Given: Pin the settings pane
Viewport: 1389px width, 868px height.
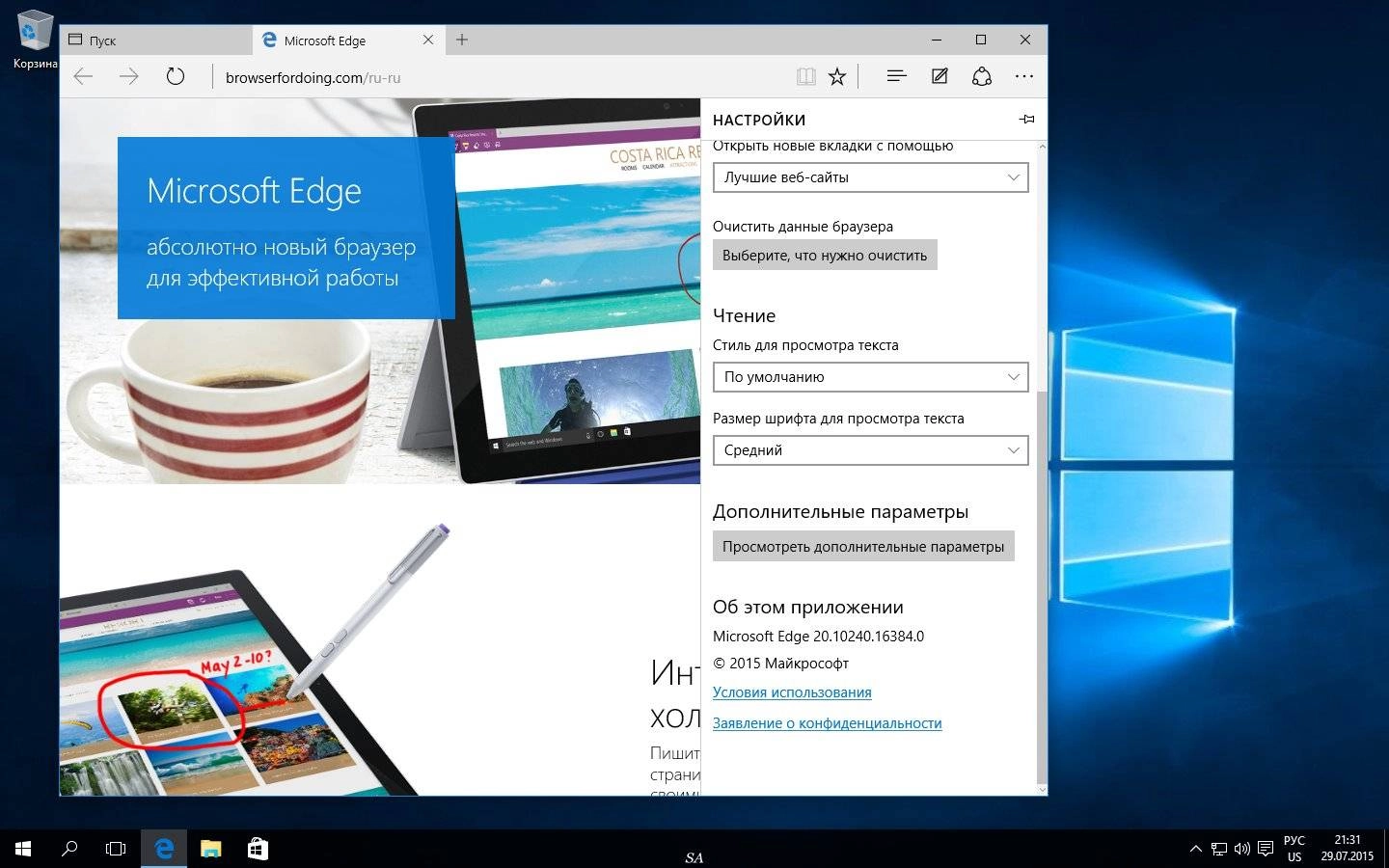Looking at the screenshot, I should (x=1026, y=120).
